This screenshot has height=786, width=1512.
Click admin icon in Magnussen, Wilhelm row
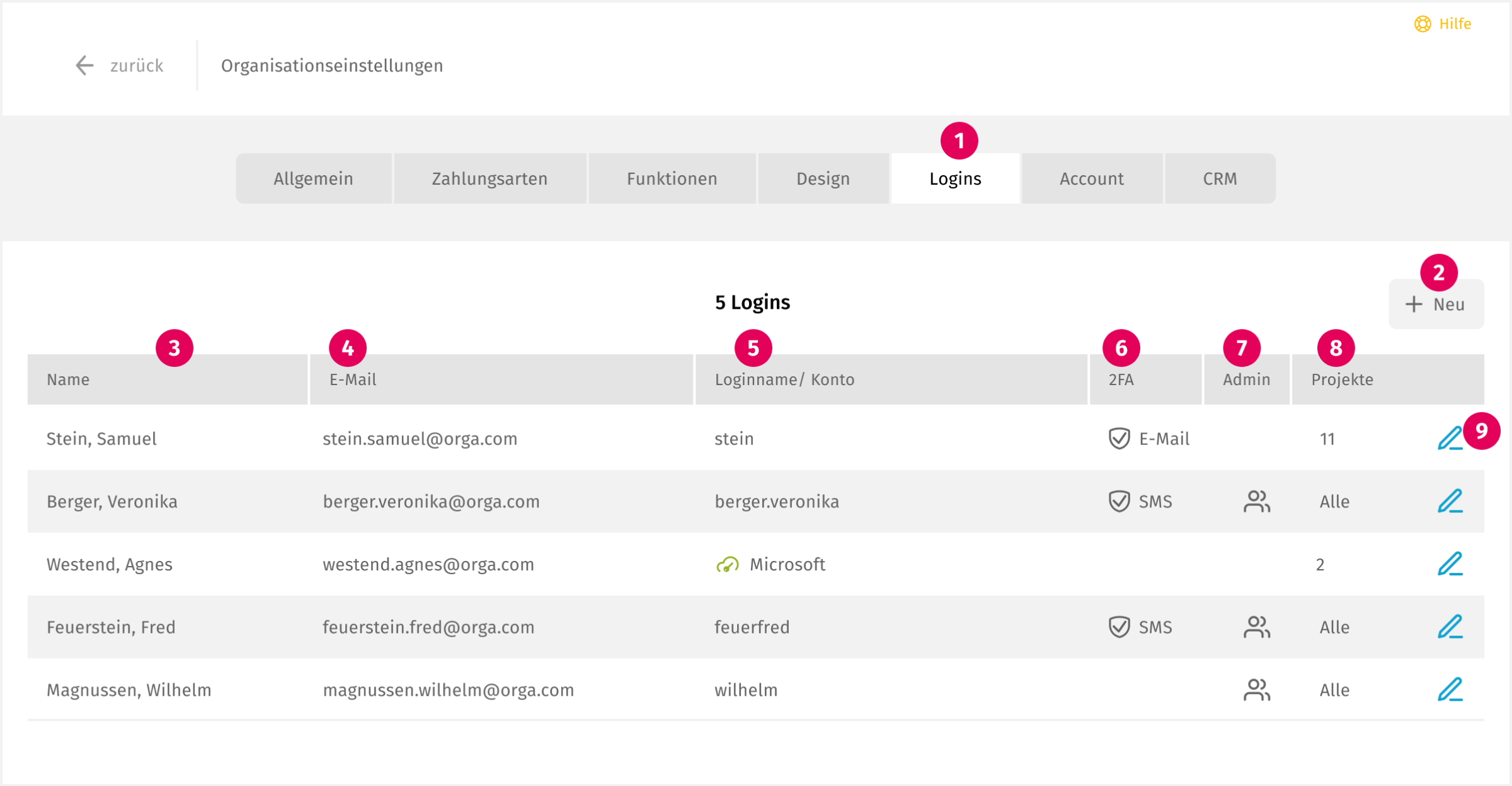coord(1256,690)
